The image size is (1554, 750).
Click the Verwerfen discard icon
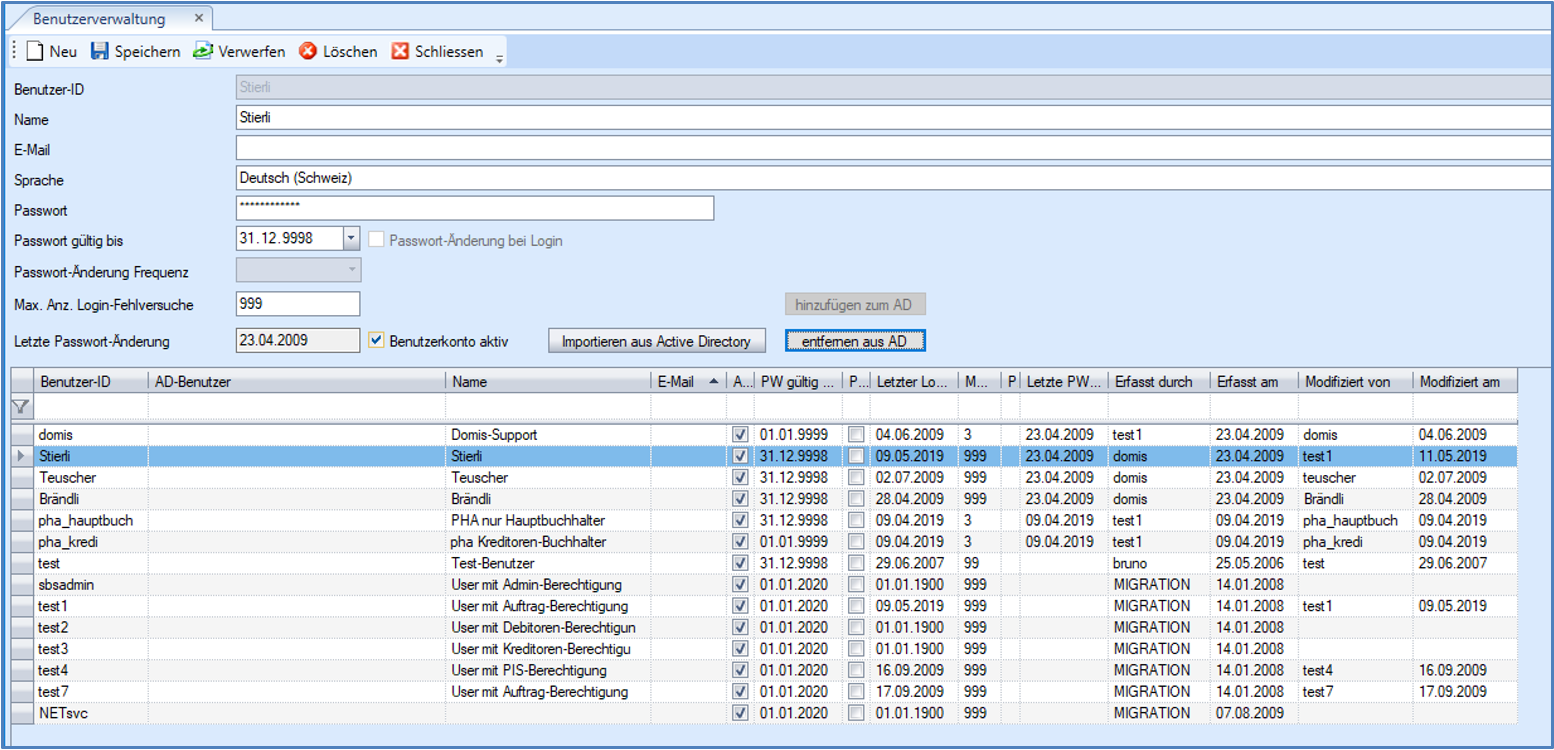pos(203,52)
